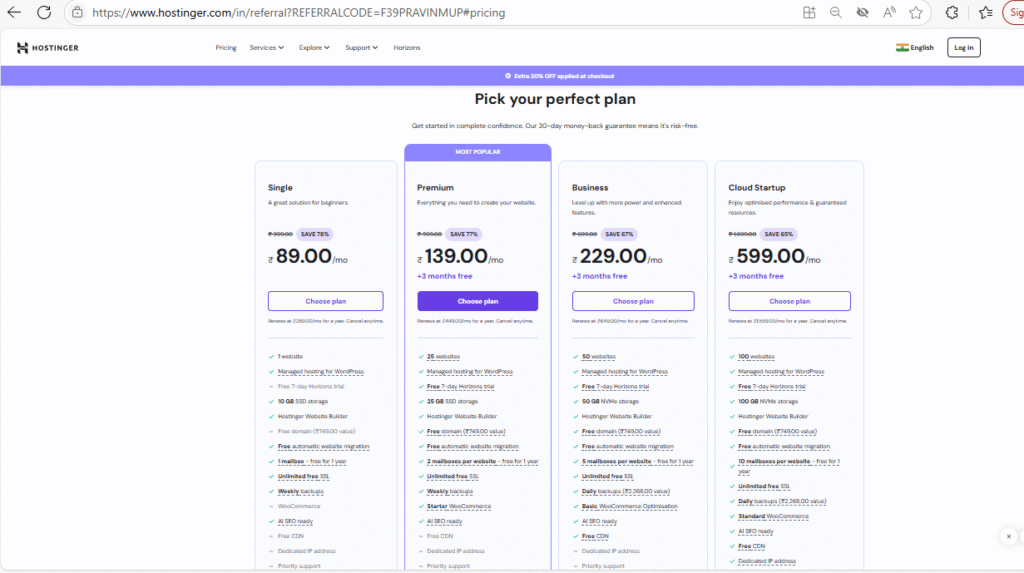Open the read aloud icon in address bar
1024x573 pixels.
(x=889, y=13)
